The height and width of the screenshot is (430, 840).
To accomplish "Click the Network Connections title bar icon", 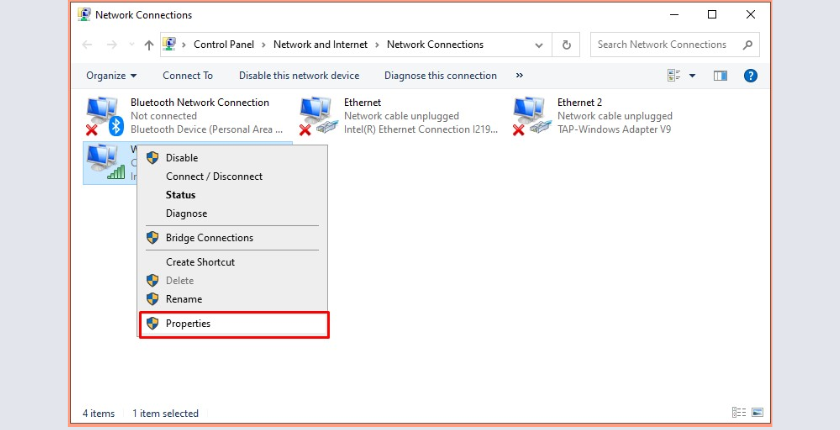I will (84, 14).
